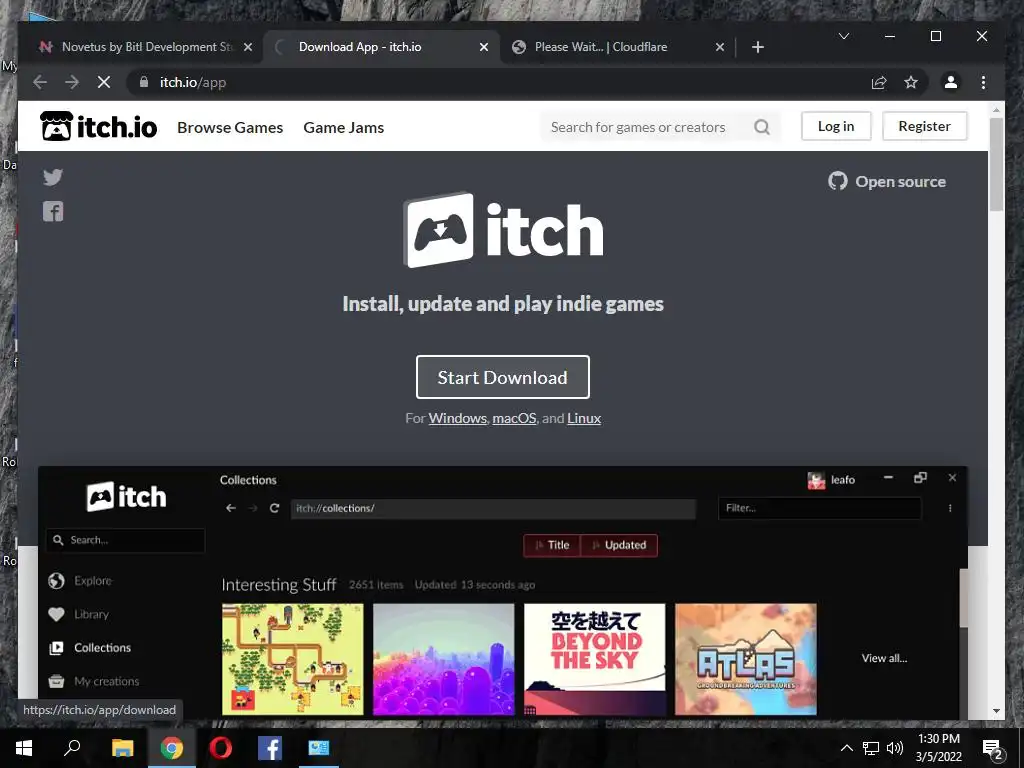Screen dimensions: 1024x768
Task: Click the Start Download button
Action: tap(502, 377)
